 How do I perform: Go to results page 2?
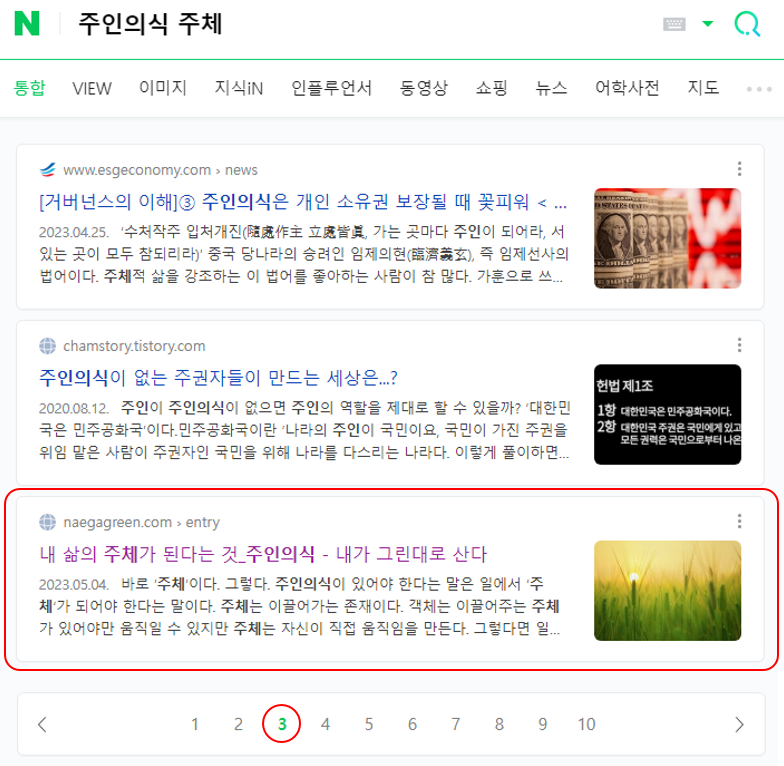click(238, 724)
